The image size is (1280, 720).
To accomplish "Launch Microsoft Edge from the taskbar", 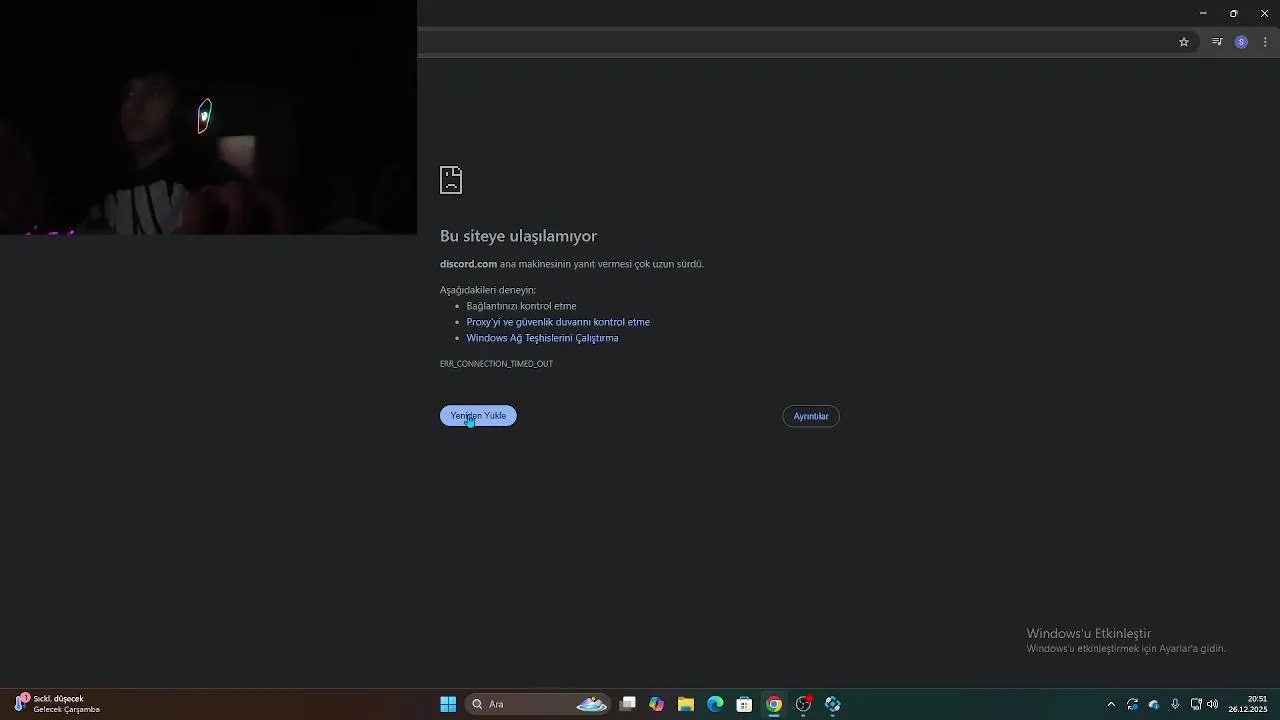I will tap(715, 704).
